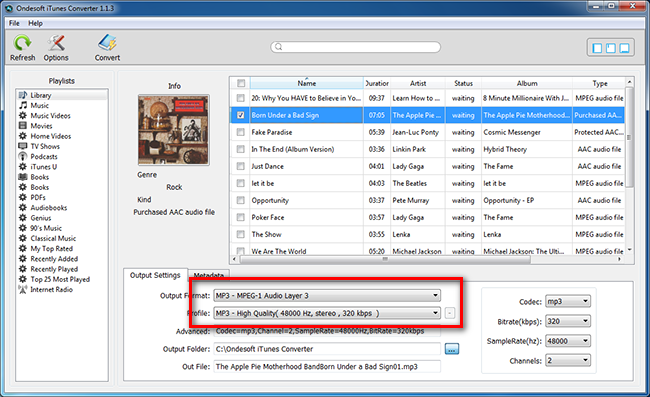Click the PDFs gear icon
Image resolution: width=650 pixels, height=397 pixels.
[23, 197]
